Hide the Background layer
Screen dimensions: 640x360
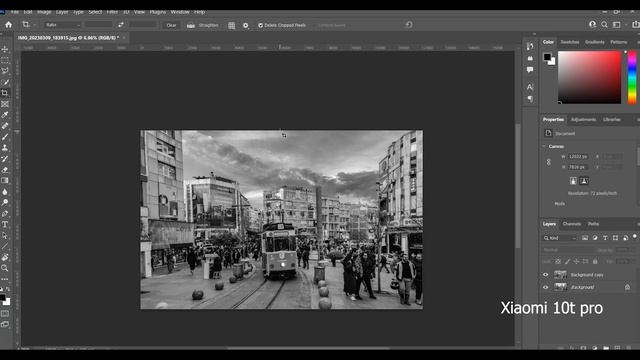pos(546,287)
